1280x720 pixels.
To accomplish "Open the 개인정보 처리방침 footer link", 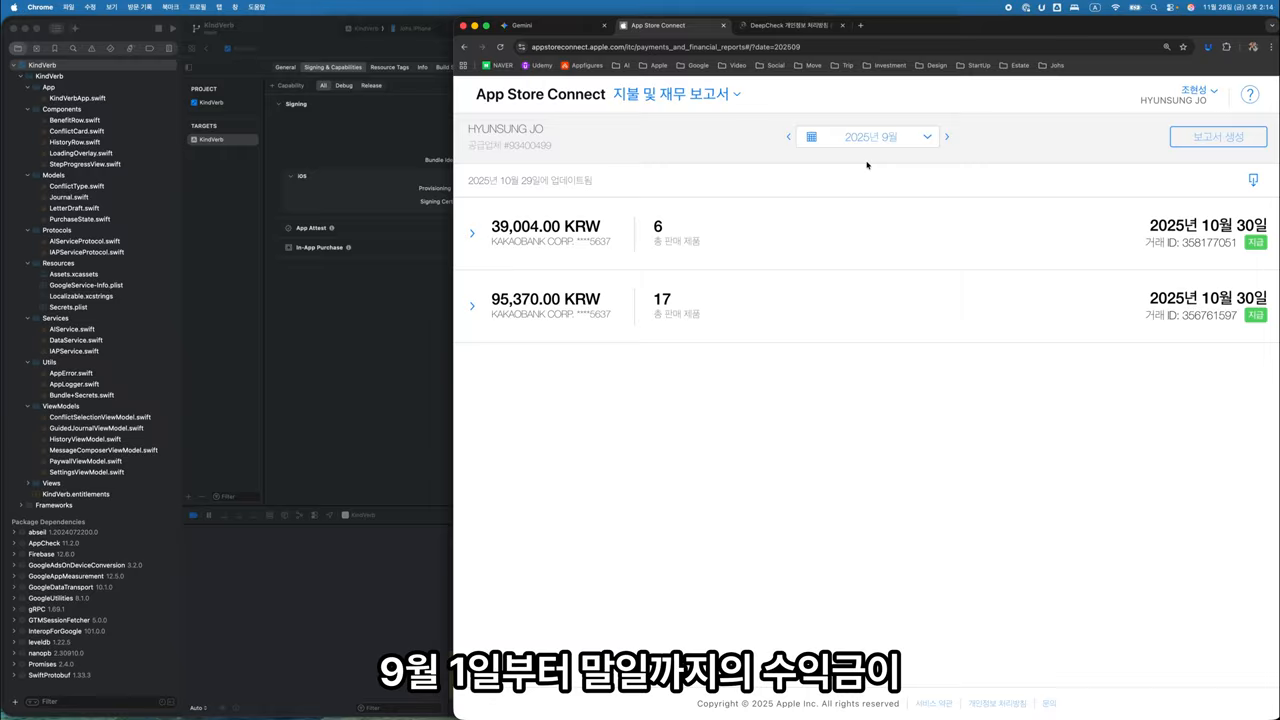I will pyautogui.click(x=997, y=703).
